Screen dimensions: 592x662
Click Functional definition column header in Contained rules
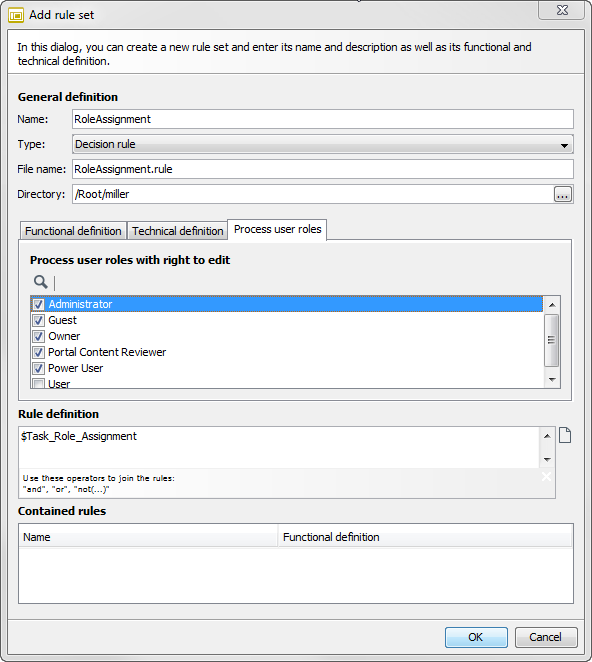pyautogui.click(x=425, y=537)
